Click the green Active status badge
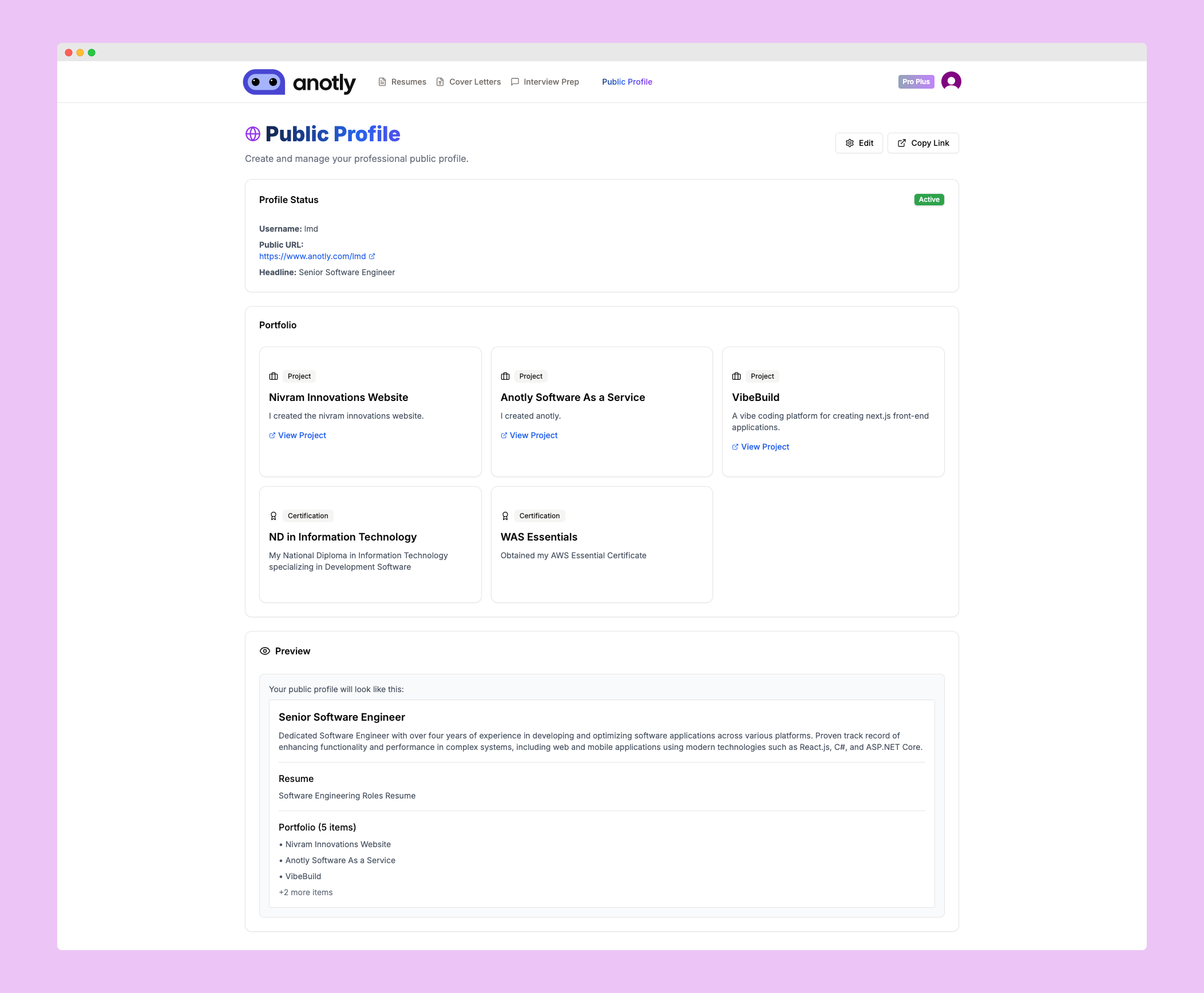1204x993 pixels. coord(929,200)
